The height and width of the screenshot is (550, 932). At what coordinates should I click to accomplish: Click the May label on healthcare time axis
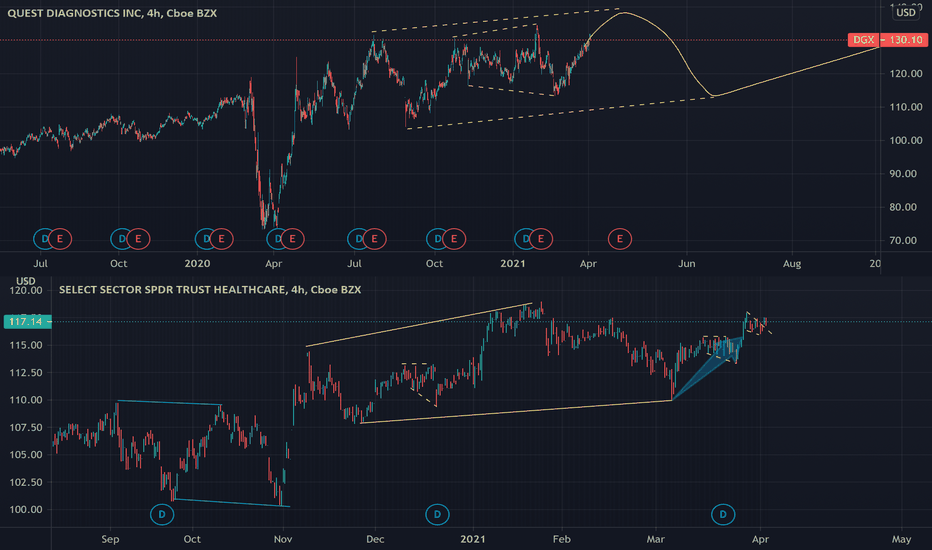(901, 539)
